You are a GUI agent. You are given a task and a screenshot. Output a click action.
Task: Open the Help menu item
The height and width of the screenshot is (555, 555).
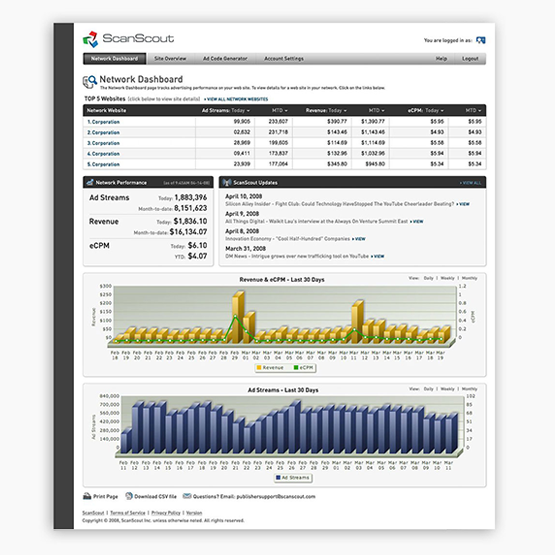click(441, 59)
